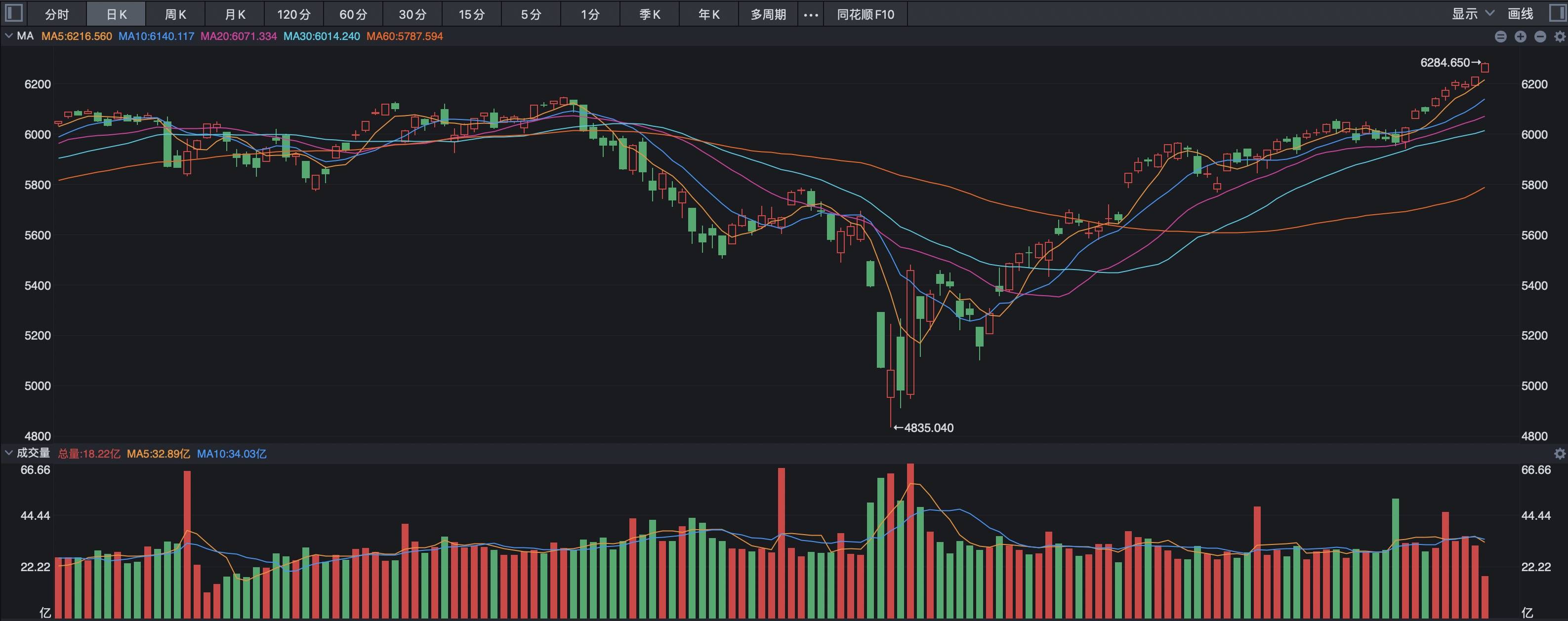Open the 多周期 multi-period view
Viewport: 1568px width, 621px height.
[768, 15]
